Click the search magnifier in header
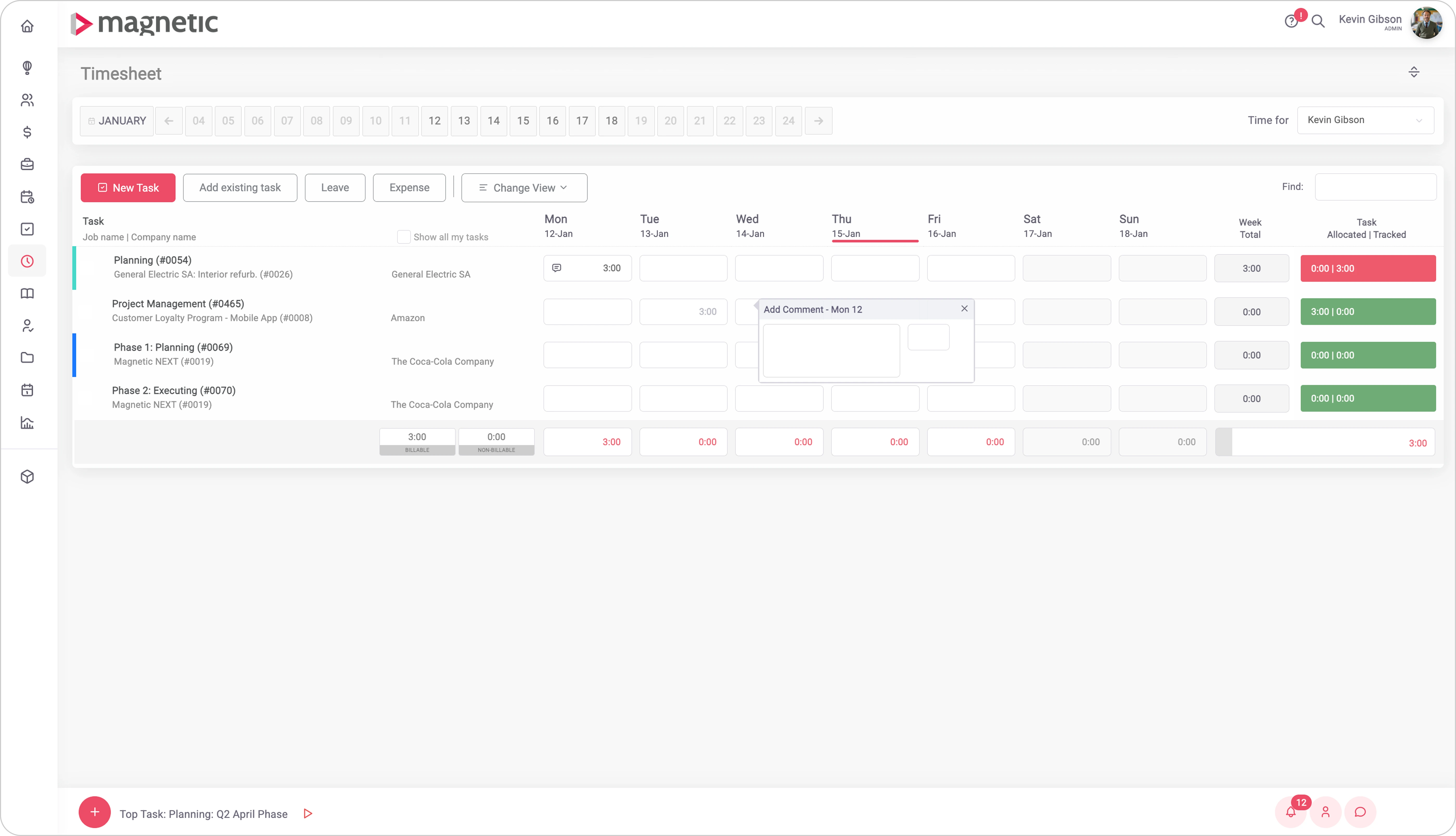1456x836 pixels. point(1318,22)
